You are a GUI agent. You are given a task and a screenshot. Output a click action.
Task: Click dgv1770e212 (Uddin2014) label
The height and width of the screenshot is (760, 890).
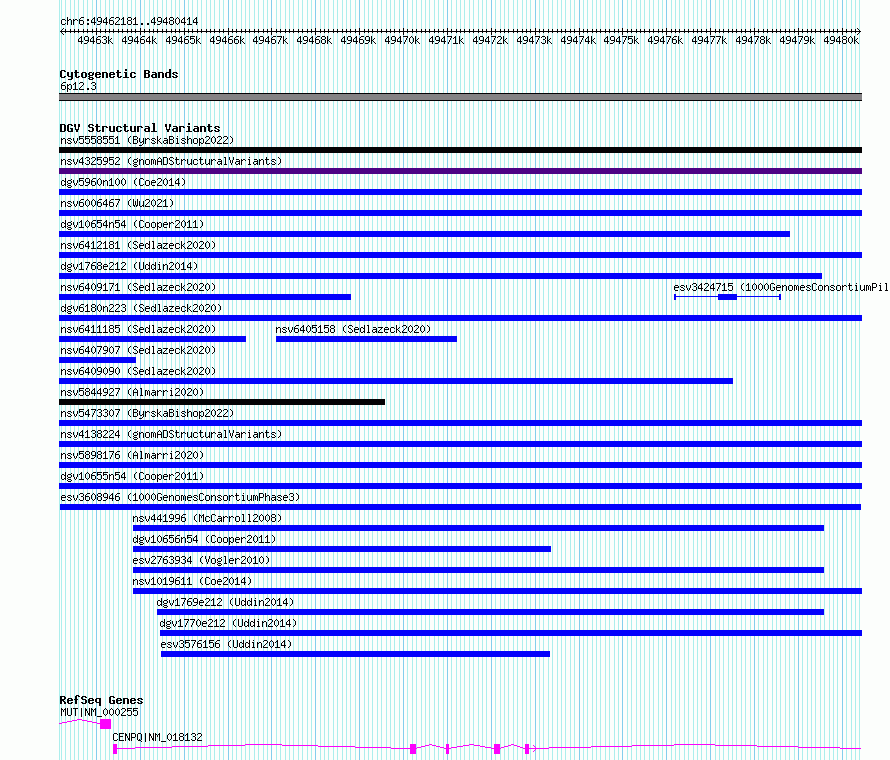tap(229, 623)
